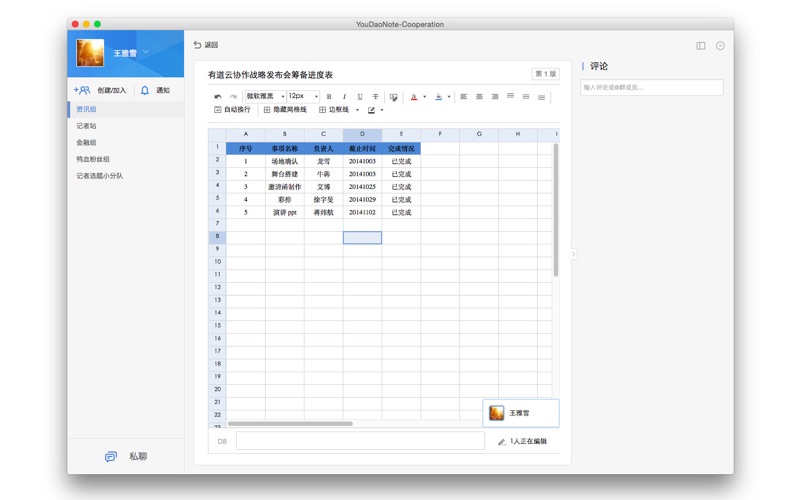Screen dimensions: 800x500
Task: Click document title 有道云协作战略发布会筹备进度表
Action: click(270, 75)
